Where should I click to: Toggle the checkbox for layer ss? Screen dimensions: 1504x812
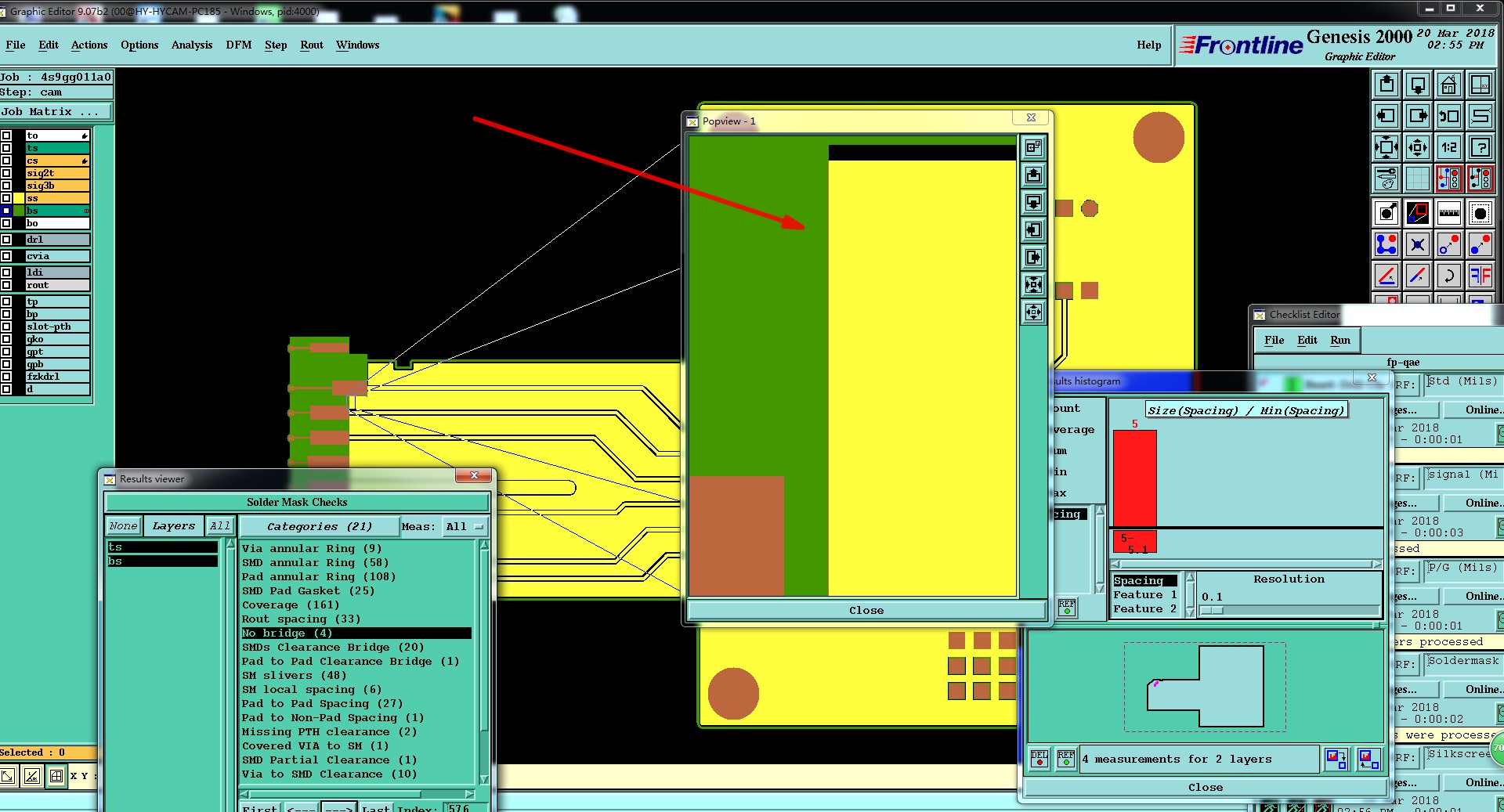tap(6, 198)
